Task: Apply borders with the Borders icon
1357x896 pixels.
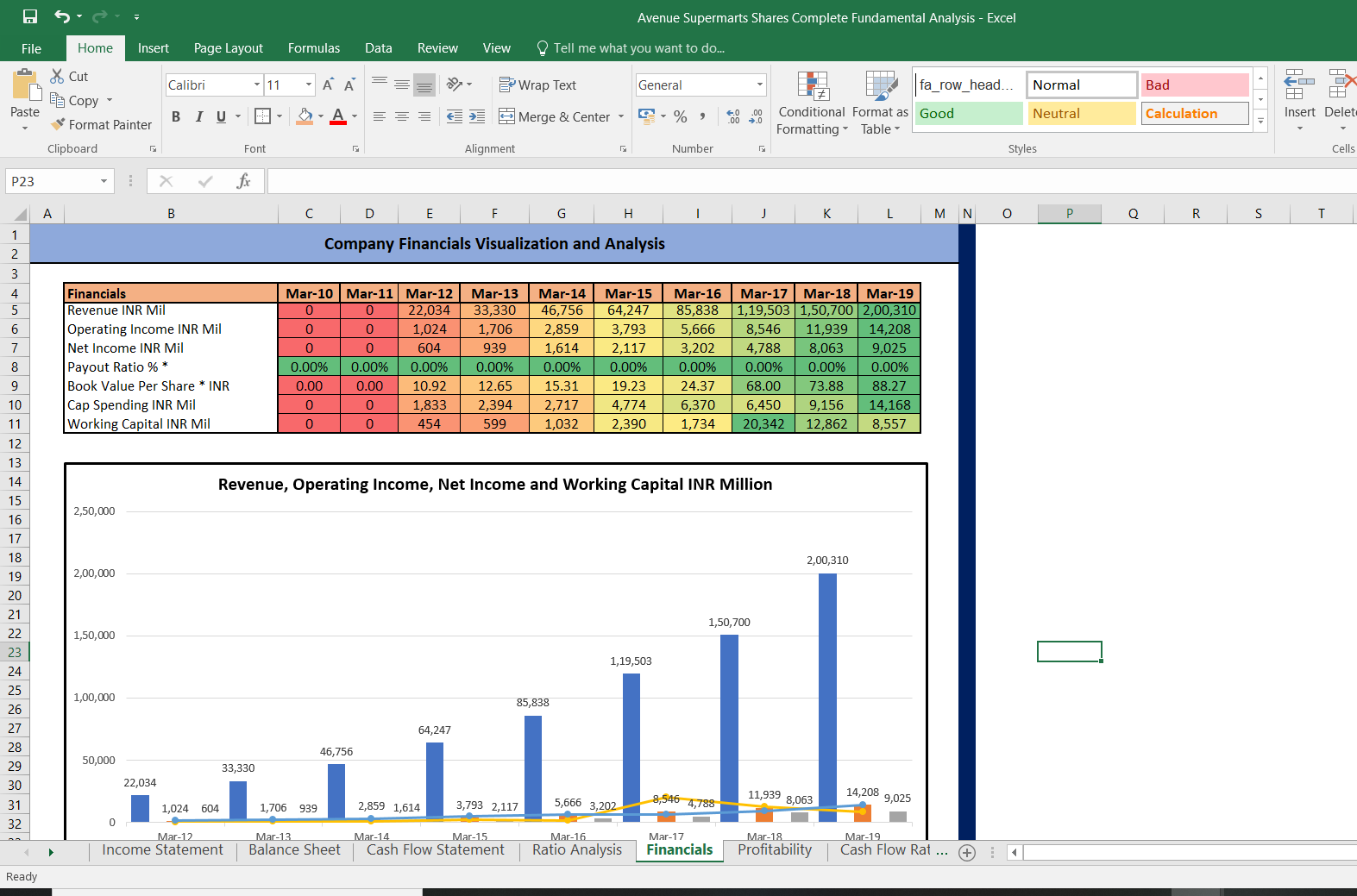Action: [263, 116]
